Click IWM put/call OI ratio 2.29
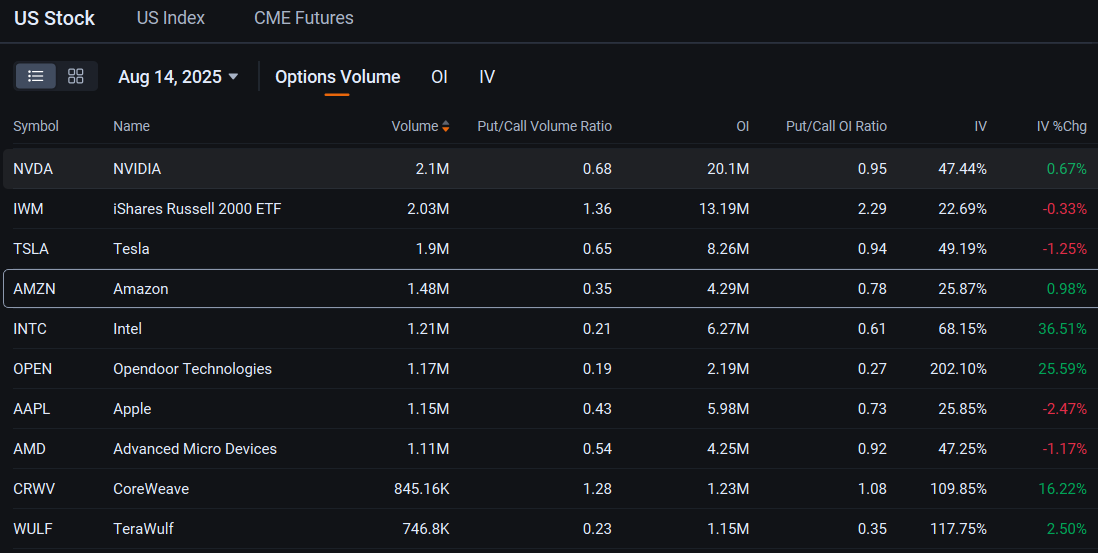Image resolution: width=1098 pixels, height=553 pixels. [x=873, y=209]
